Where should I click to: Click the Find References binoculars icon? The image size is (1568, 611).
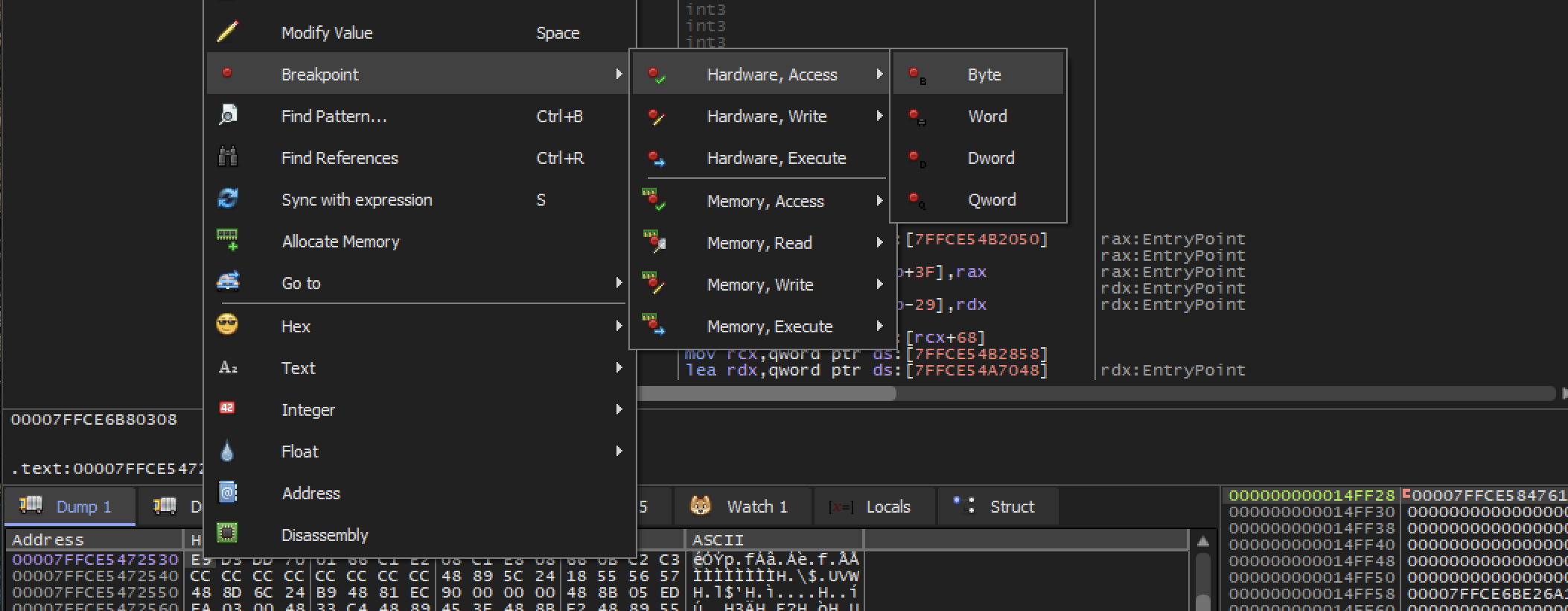coord(227,156)
